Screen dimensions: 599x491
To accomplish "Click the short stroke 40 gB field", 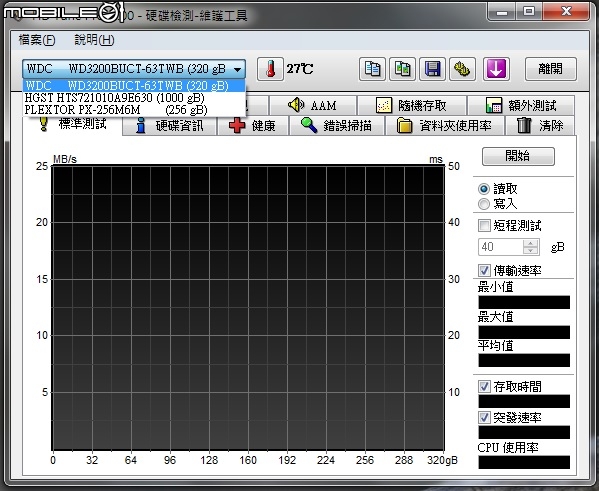I will click(x=501, y=247).
